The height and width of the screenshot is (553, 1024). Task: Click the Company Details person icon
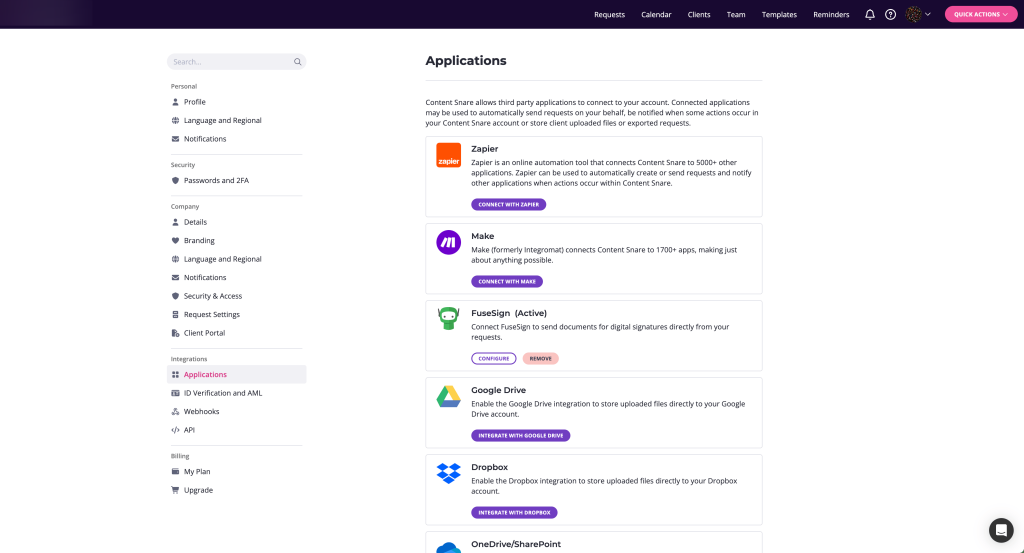(x=175, y=222)
